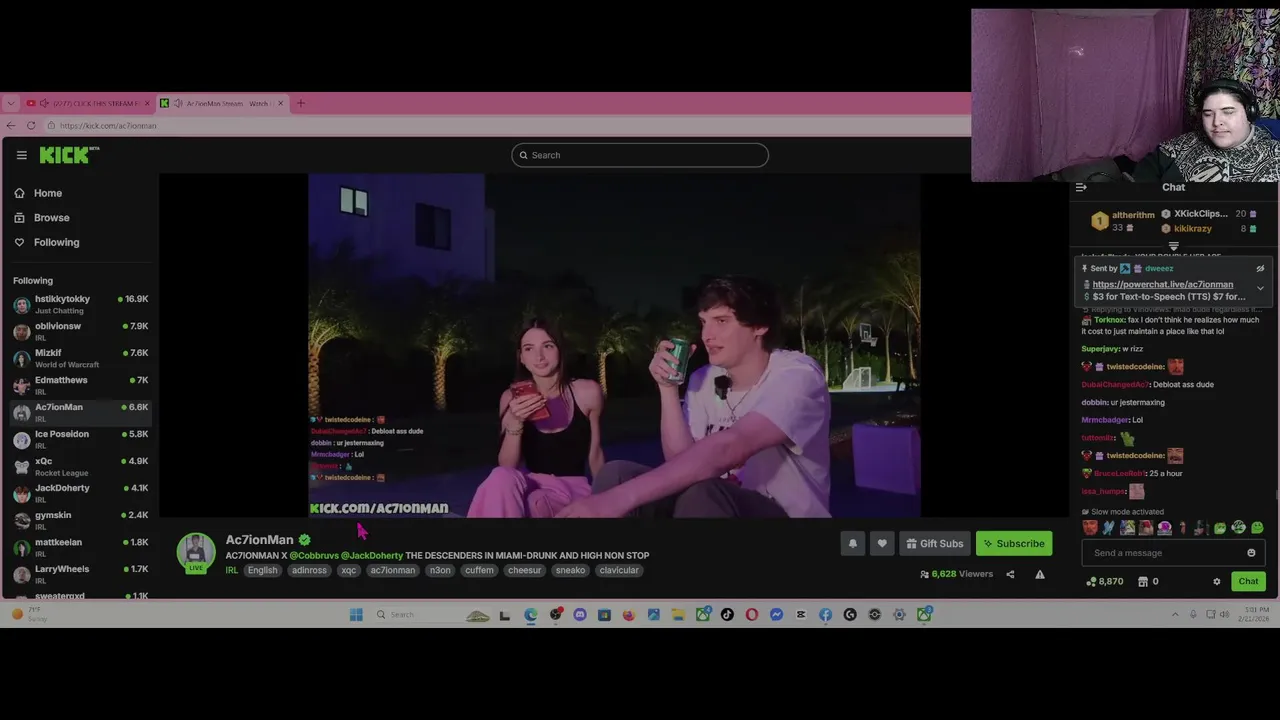Focus the Kick search box
This screenshot has width=1280, height=720.
[640, 155]
